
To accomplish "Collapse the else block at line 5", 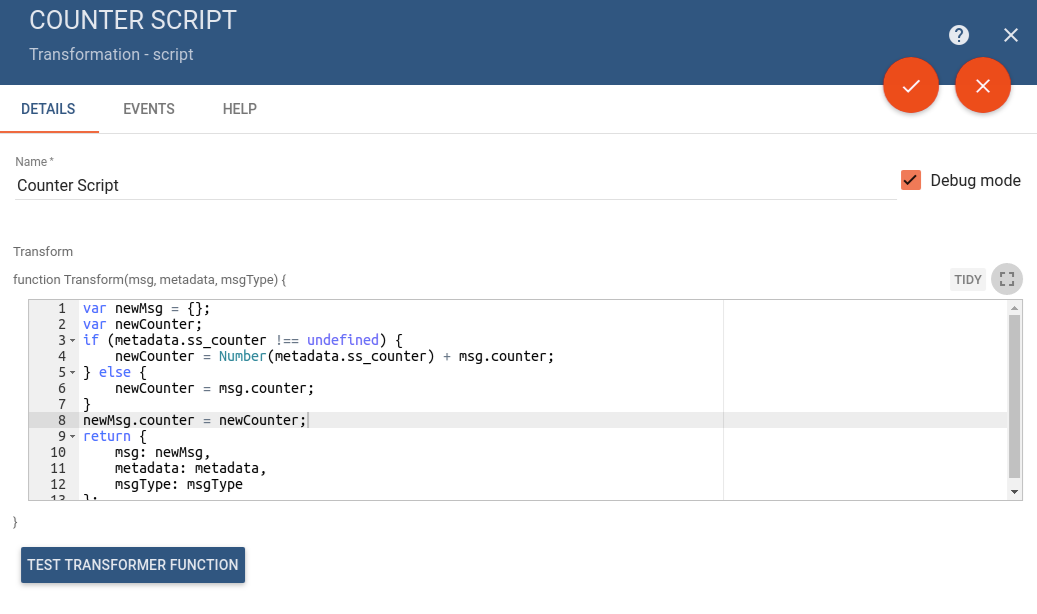I will click(73, 373).
